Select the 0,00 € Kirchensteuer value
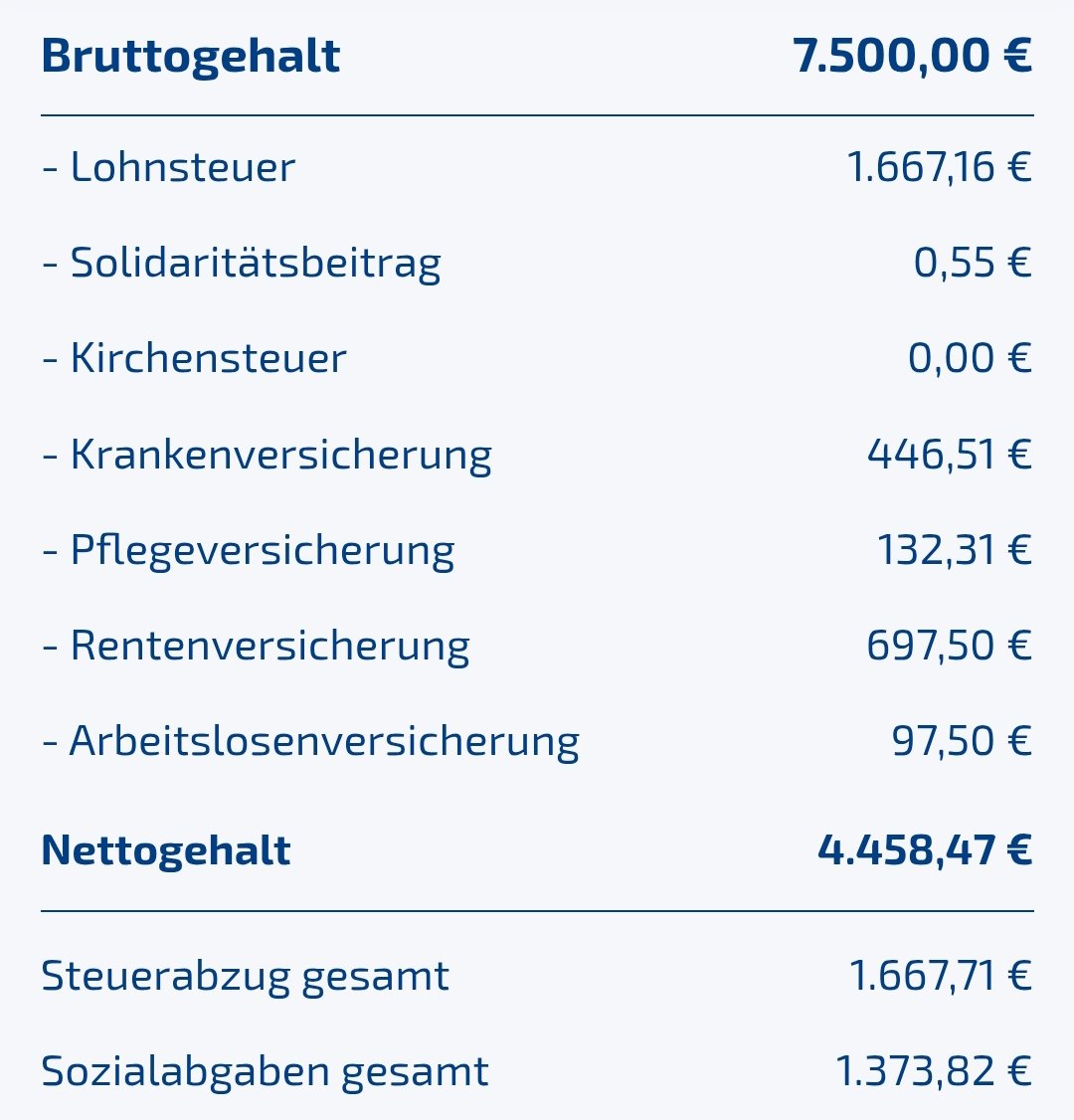Image resolution: width=1074 pixels, height=1120 pixels. (970, 358)
